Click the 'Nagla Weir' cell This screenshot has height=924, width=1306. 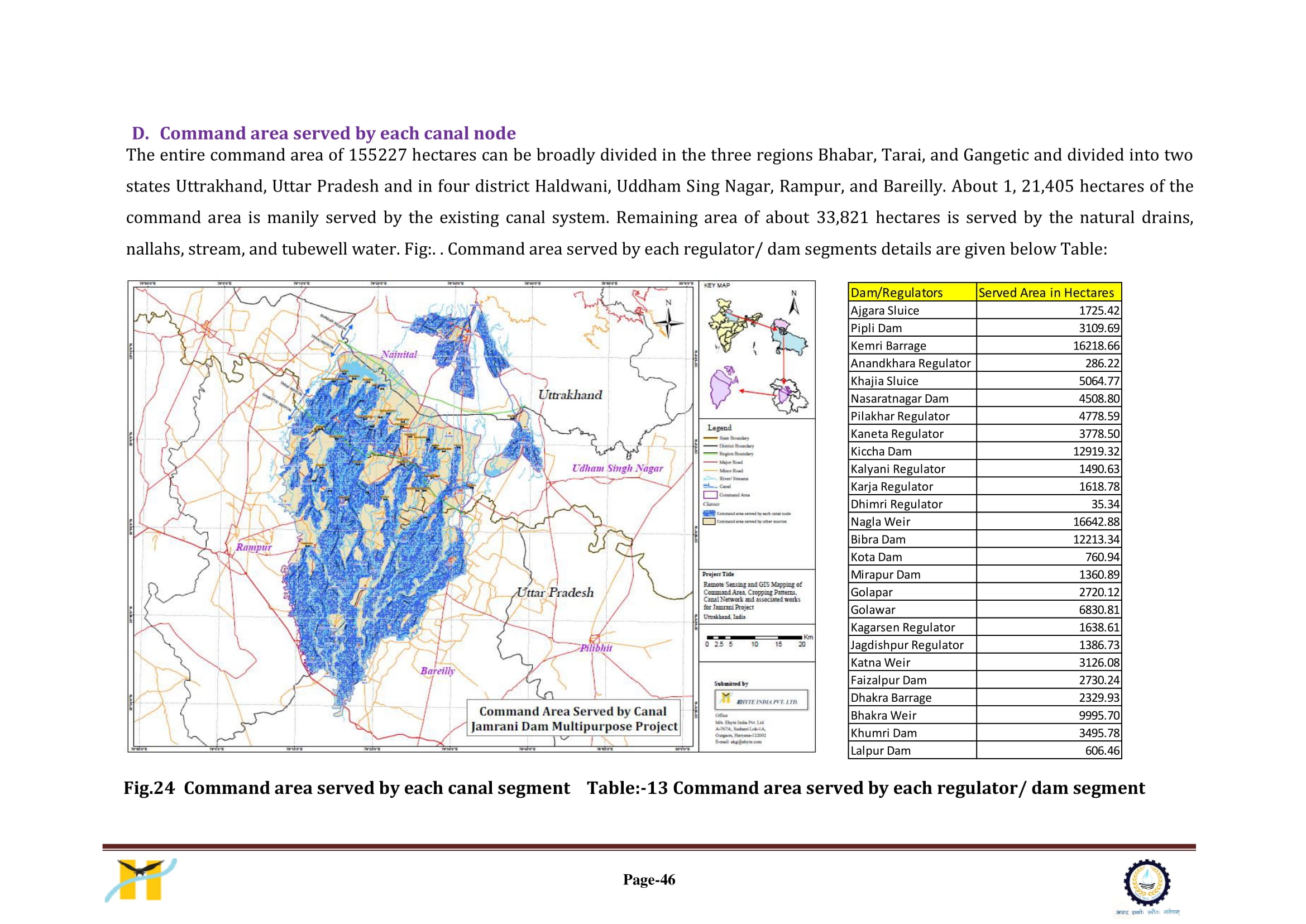(912, 522)
